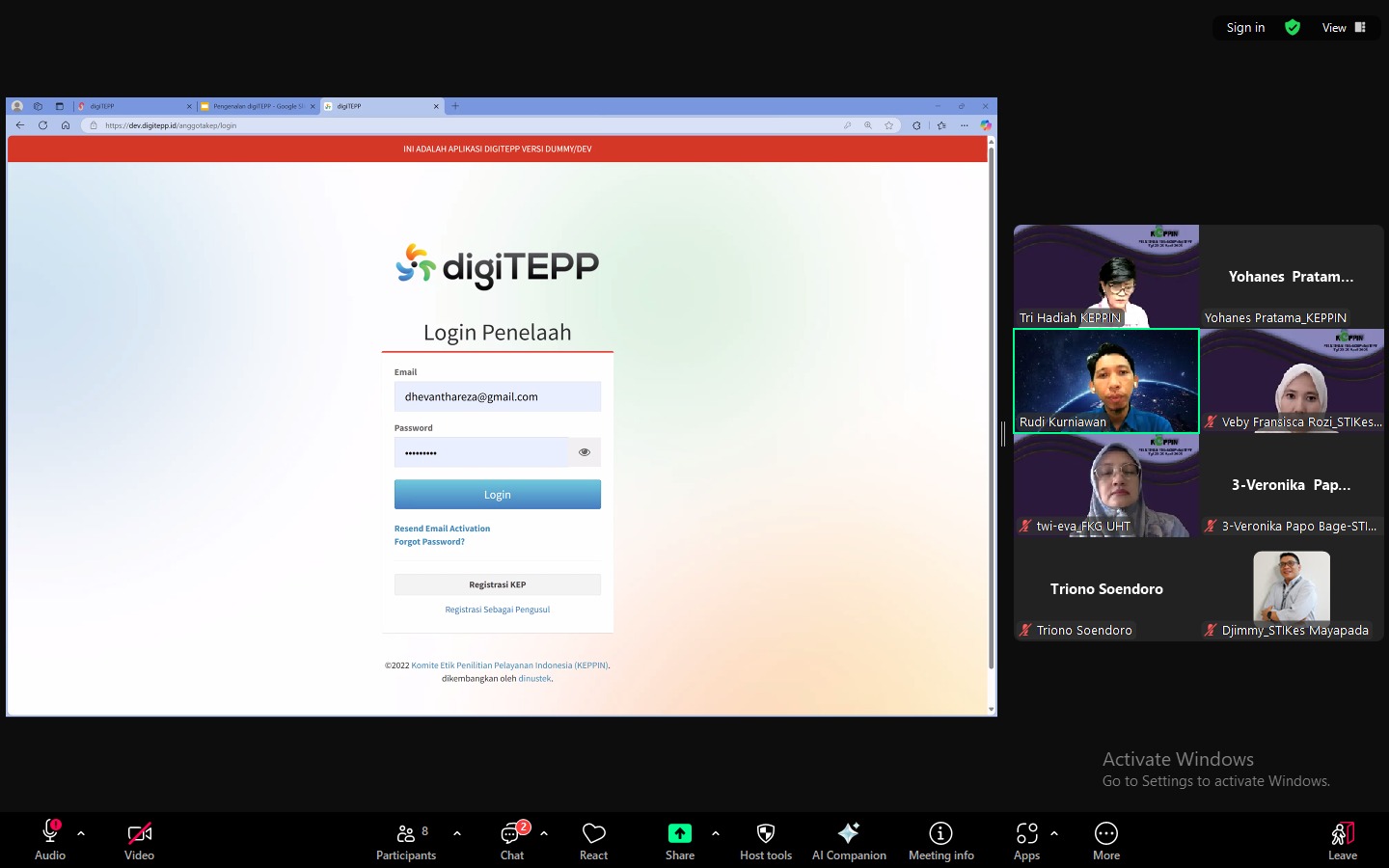The width and height of the screenshot is (1389, 868).
Task: Open the Komite Etik Penilitian KEPPIN link
Action: [x=510, y=665]
